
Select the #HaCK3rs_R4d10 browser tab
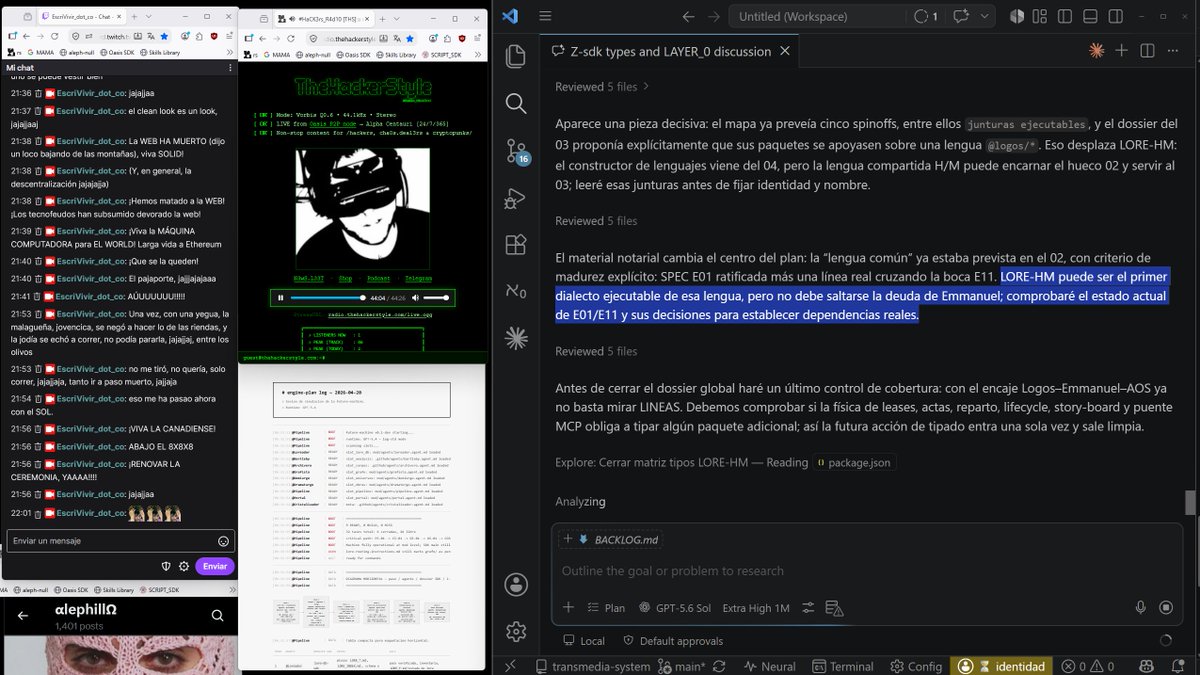[325, 18]
